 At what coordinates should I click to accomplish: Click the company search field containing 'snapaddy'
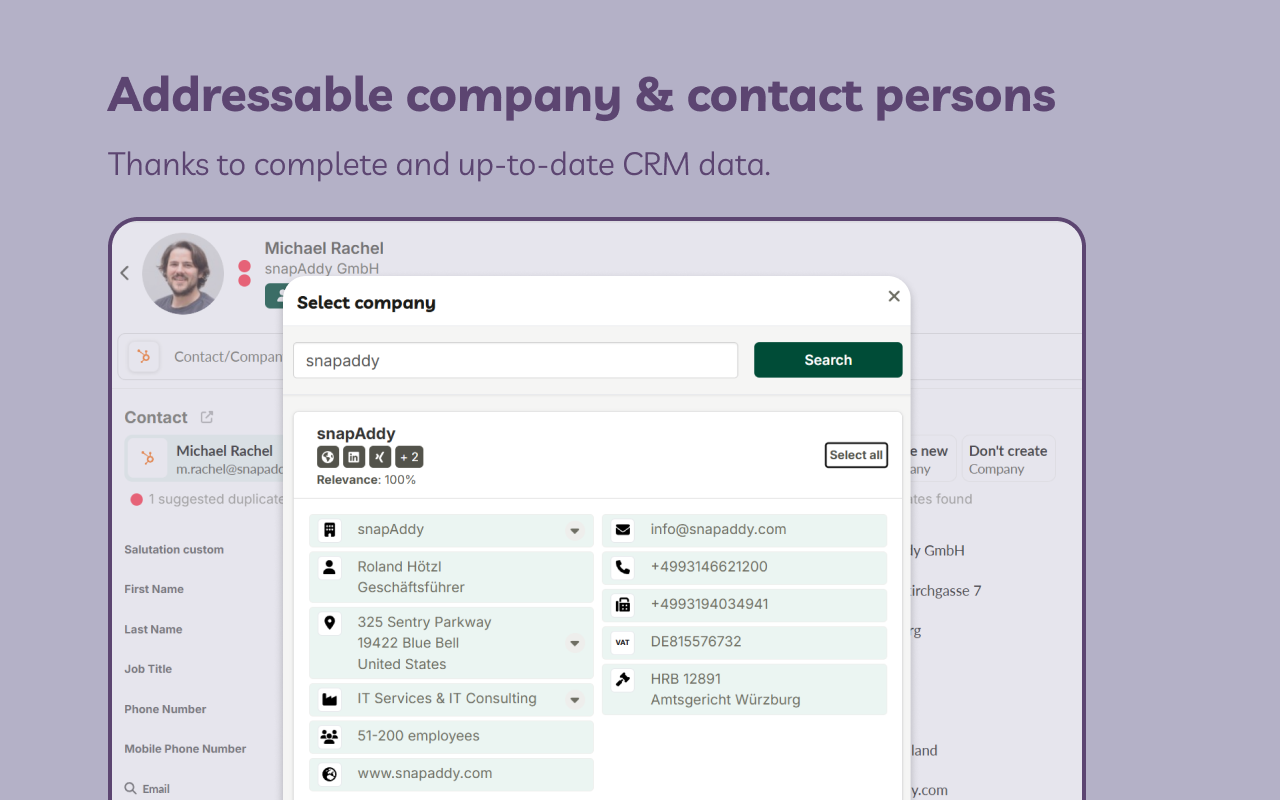point(515,361)
